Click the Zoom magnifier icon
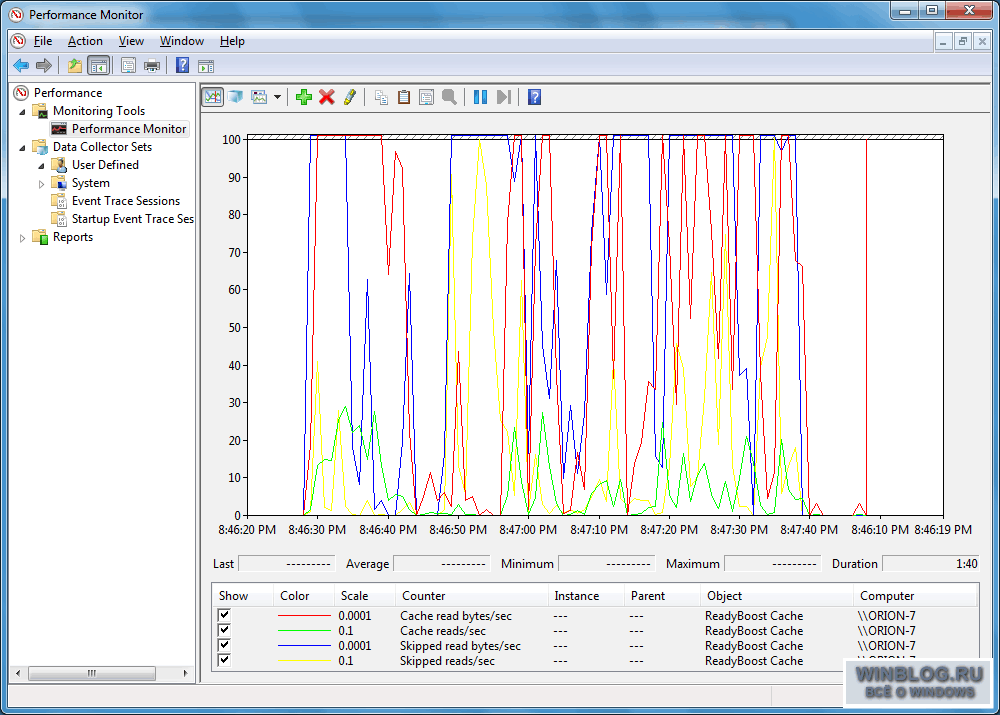Screen dimensions: 1000x715 pyautogui.click(x=449, y=97)
